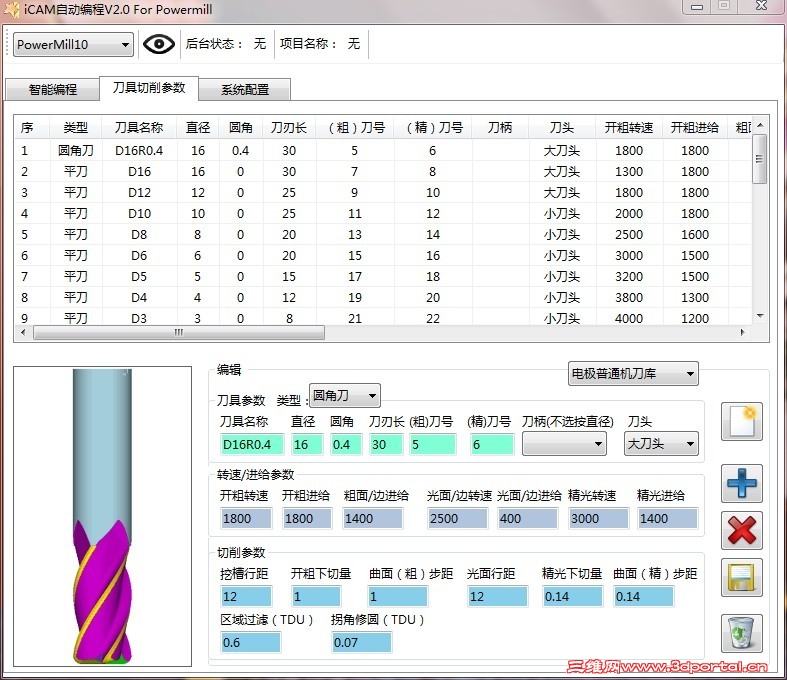Click the 类型 column header
Viewport: 787px width, 680px height.
click(x=75, y=127)
